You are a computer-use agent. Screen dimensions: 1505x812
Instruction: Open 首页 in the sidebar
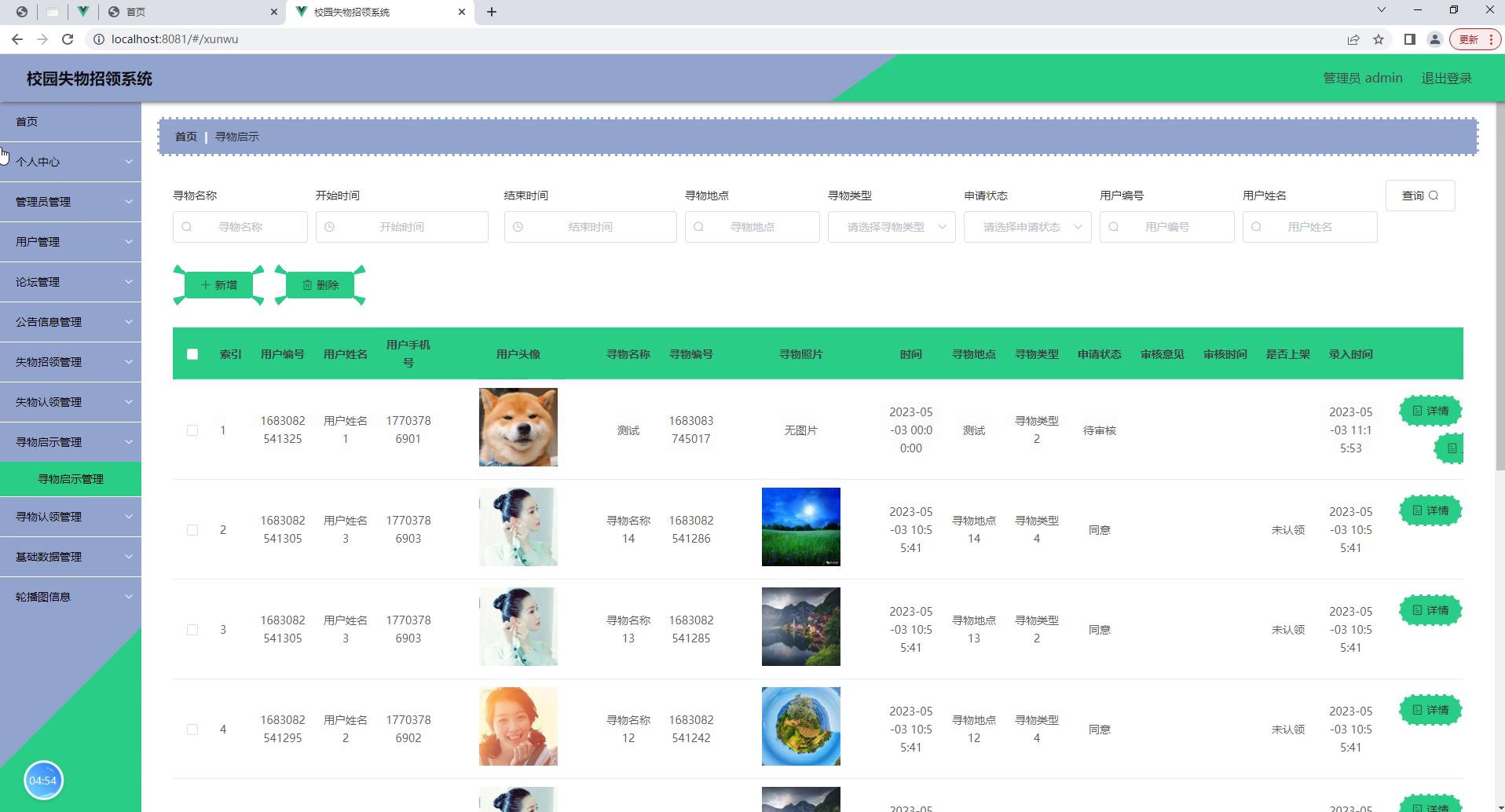pos(71,122)
